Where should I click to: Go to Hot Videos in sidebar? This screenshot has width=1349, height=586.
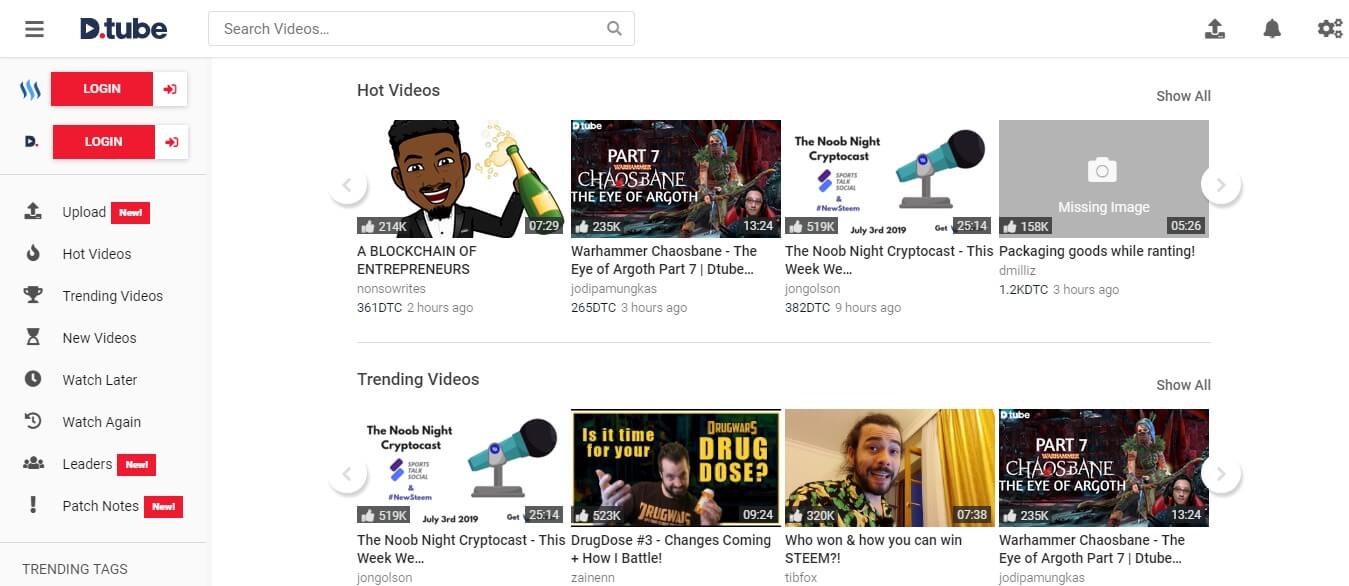click(x=97, y=254)
